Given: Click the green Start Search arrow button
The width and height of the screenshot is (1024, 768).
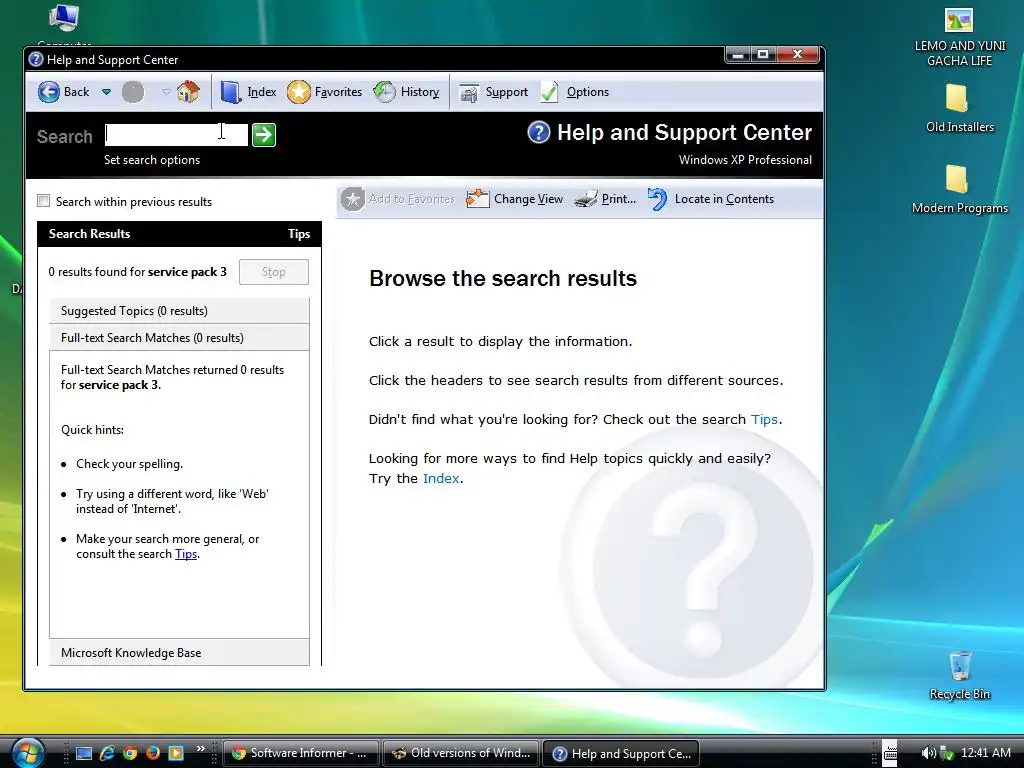Looking at the screenshot, I should coord(264,135).
